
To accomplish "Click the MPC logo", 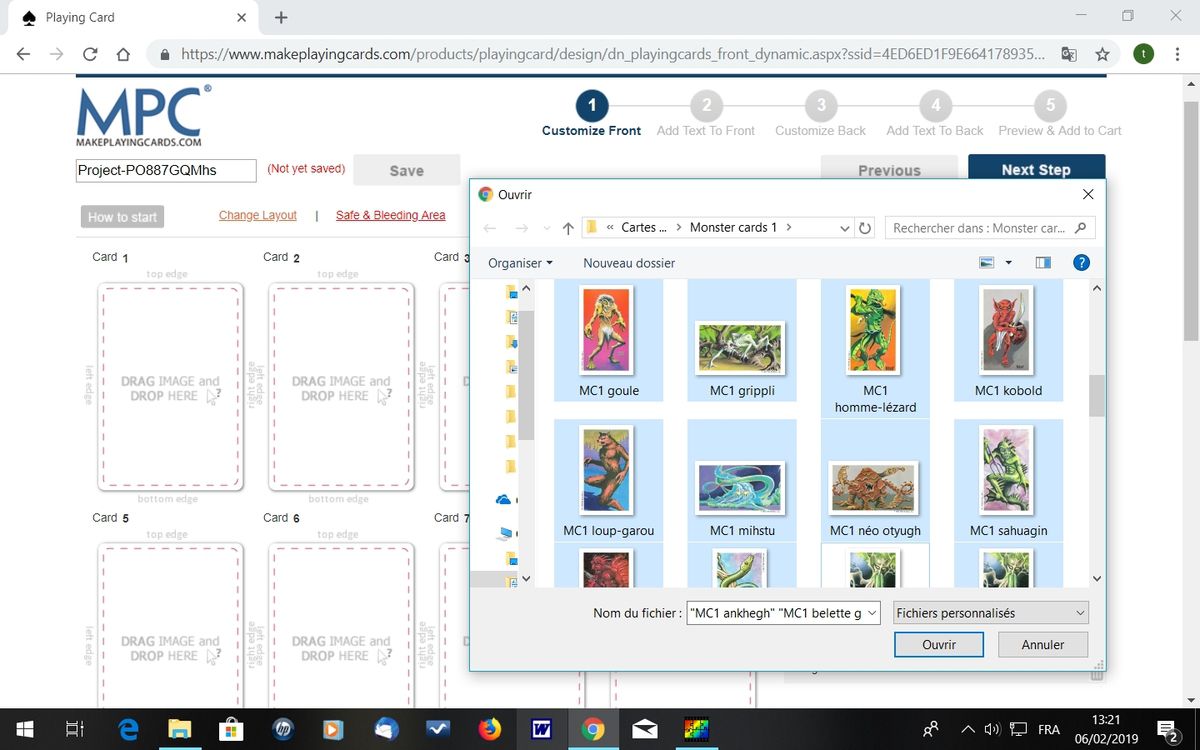I will (x=144, y=116).
